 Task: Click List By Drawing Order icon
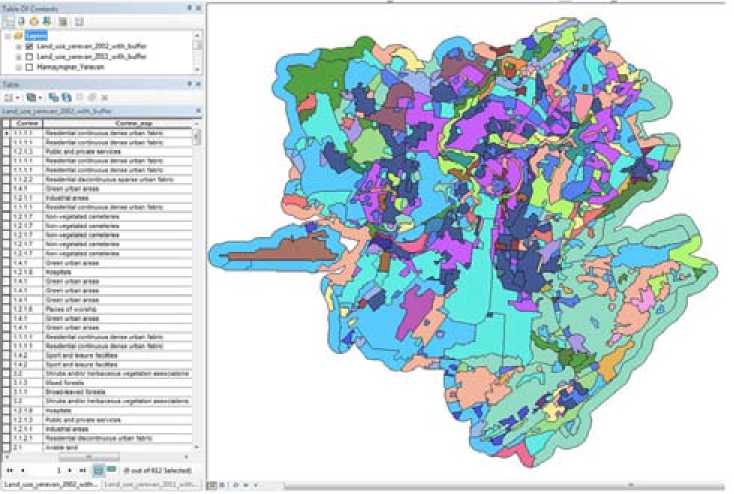[x=10, y=20]
